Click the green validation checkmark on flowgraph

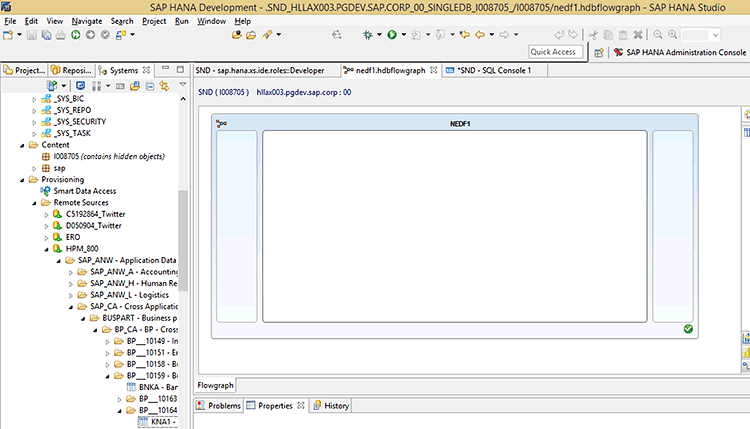(x=688, y=329)
